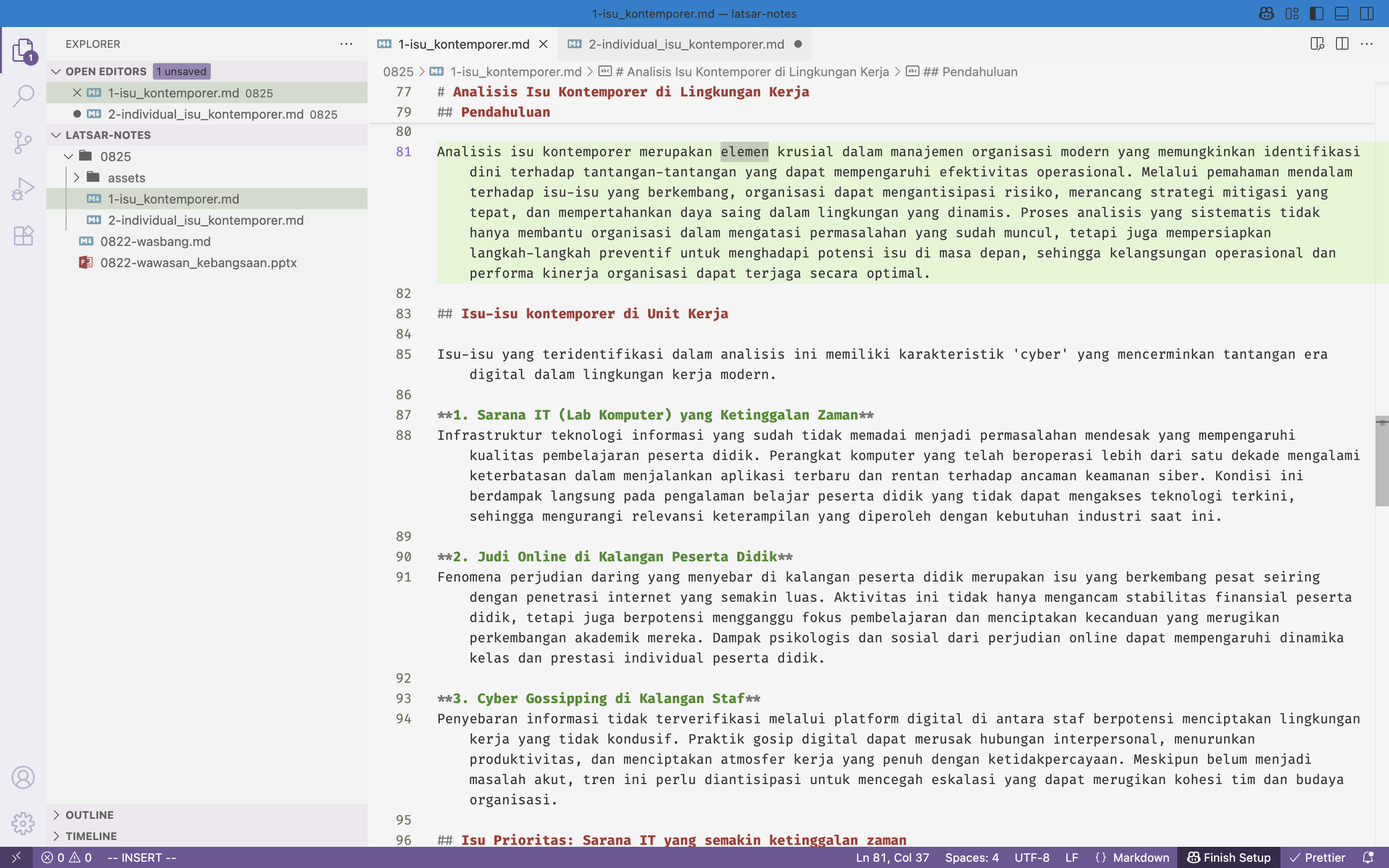The width and height of the screenshot is (1389, 868).
Task: Close the 1-isu_kontemporer.md tab
Action: pos(543,44)
